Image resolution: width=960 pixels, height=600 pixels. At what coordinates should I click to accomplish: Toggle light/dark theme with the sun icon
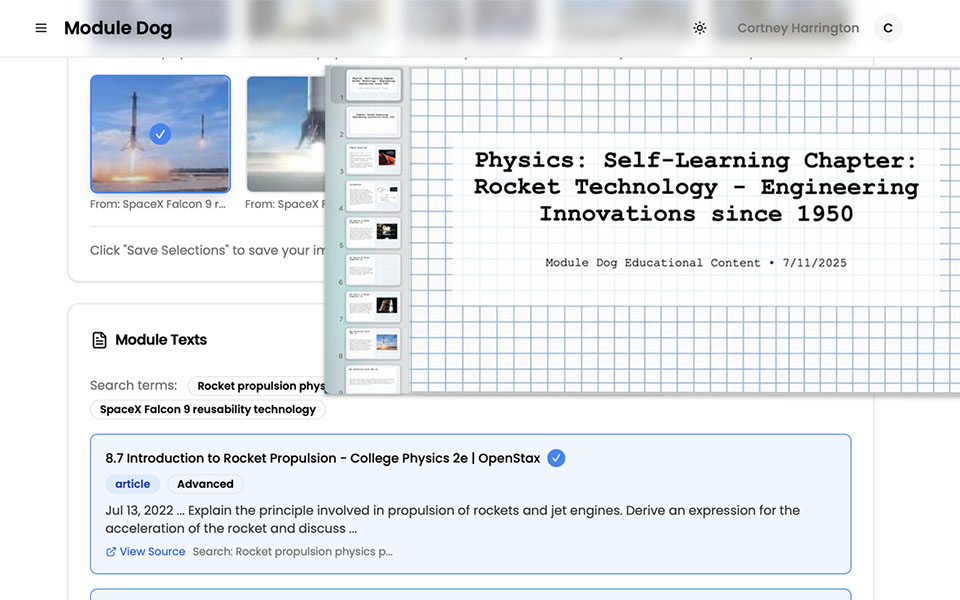tap(700, 28)
